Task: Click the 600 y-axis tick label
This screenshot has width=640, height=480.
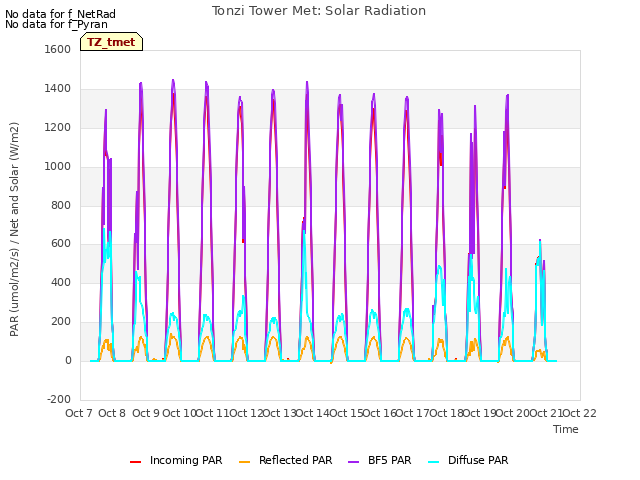Action: tap(61, 244)
